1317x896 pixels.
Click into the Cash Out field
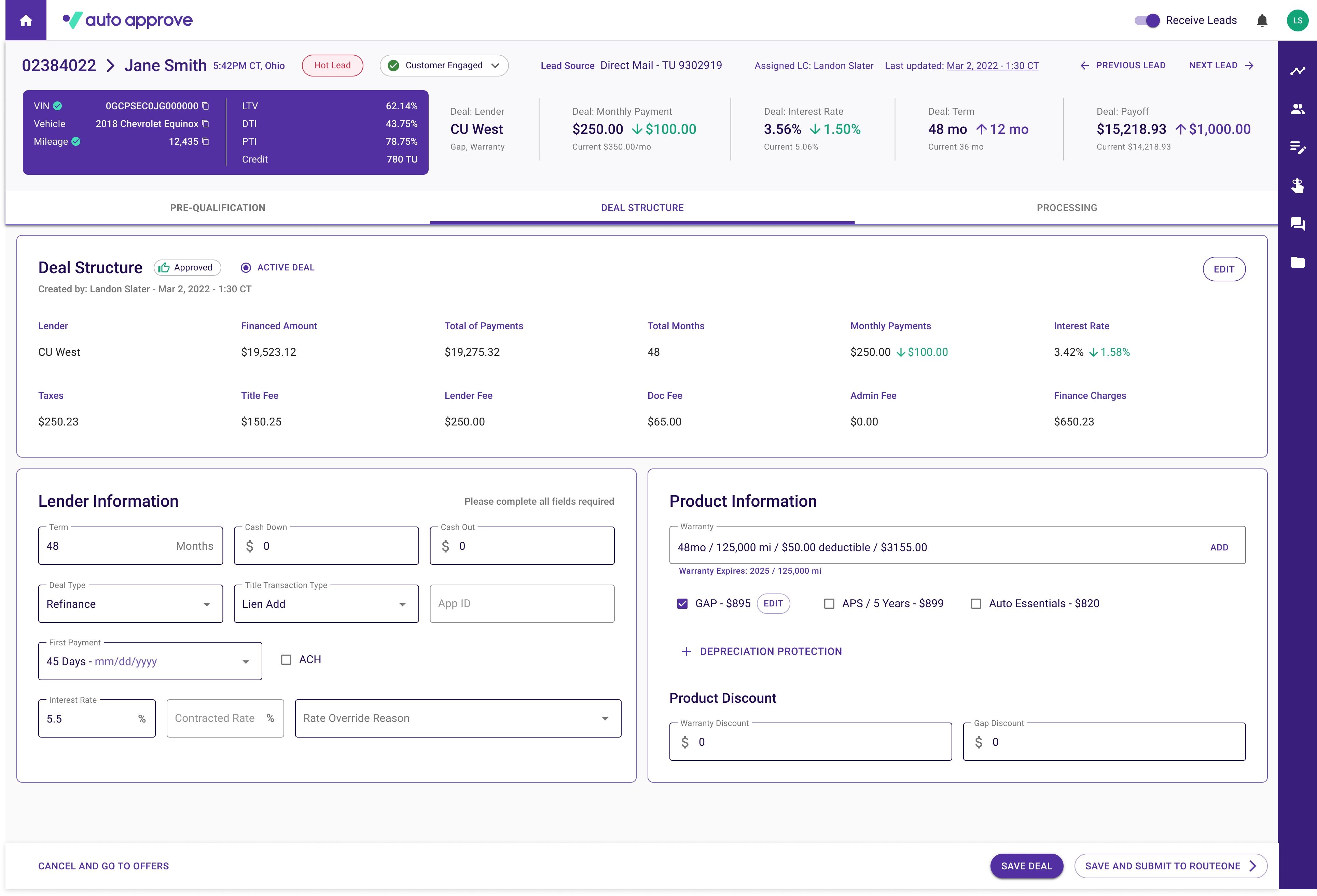522,546
